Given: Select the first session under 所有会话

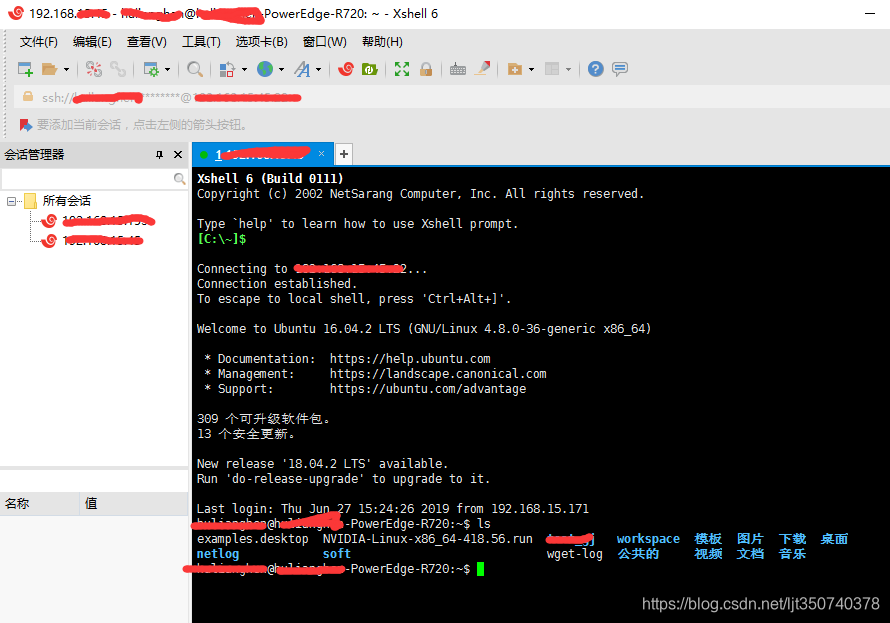Looking at the screenshot, I should tap(99, 220).
